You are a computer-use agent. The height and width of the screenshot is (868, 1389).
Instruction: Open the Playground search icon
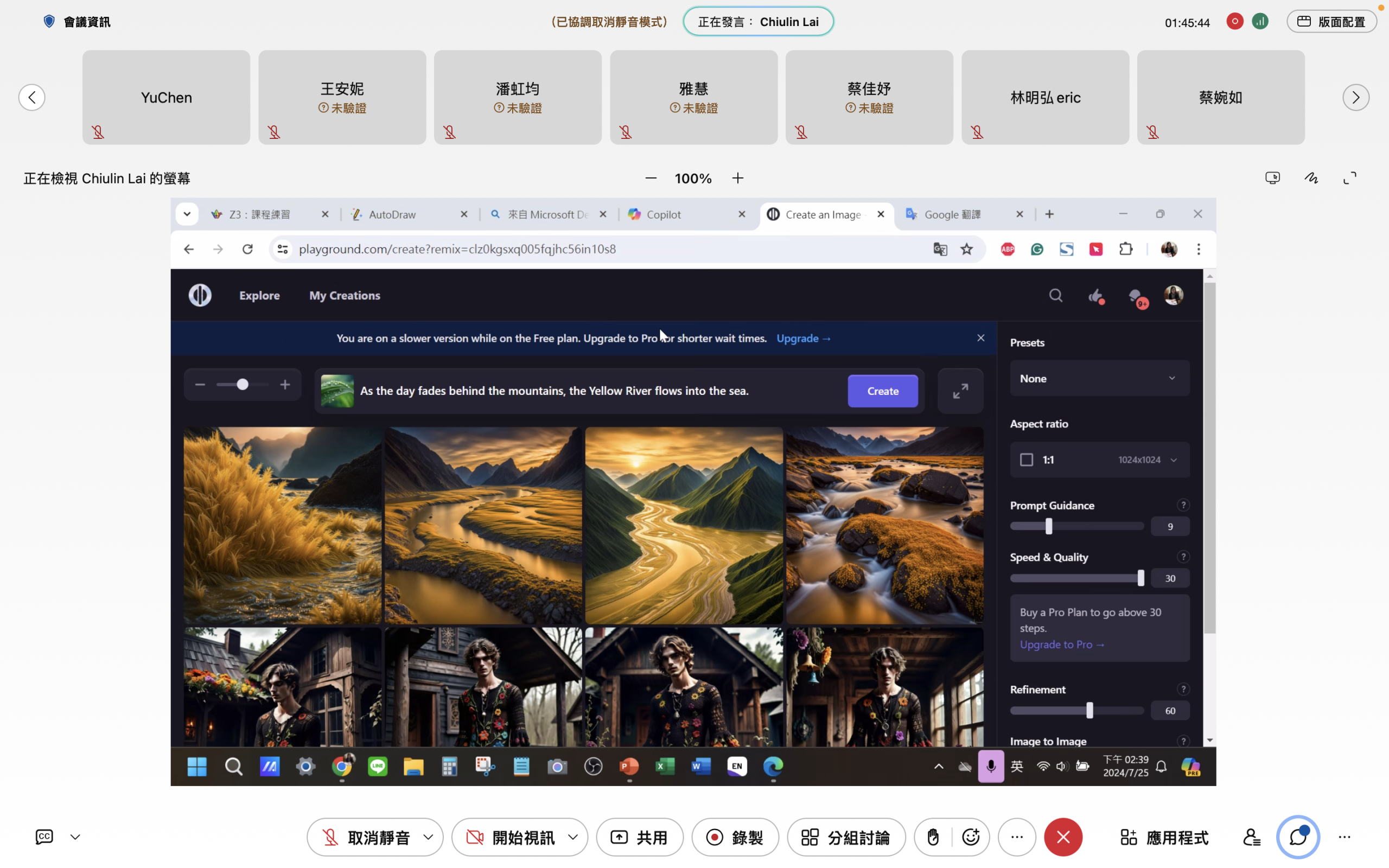pyautogui.click(x=1055, y=296)
